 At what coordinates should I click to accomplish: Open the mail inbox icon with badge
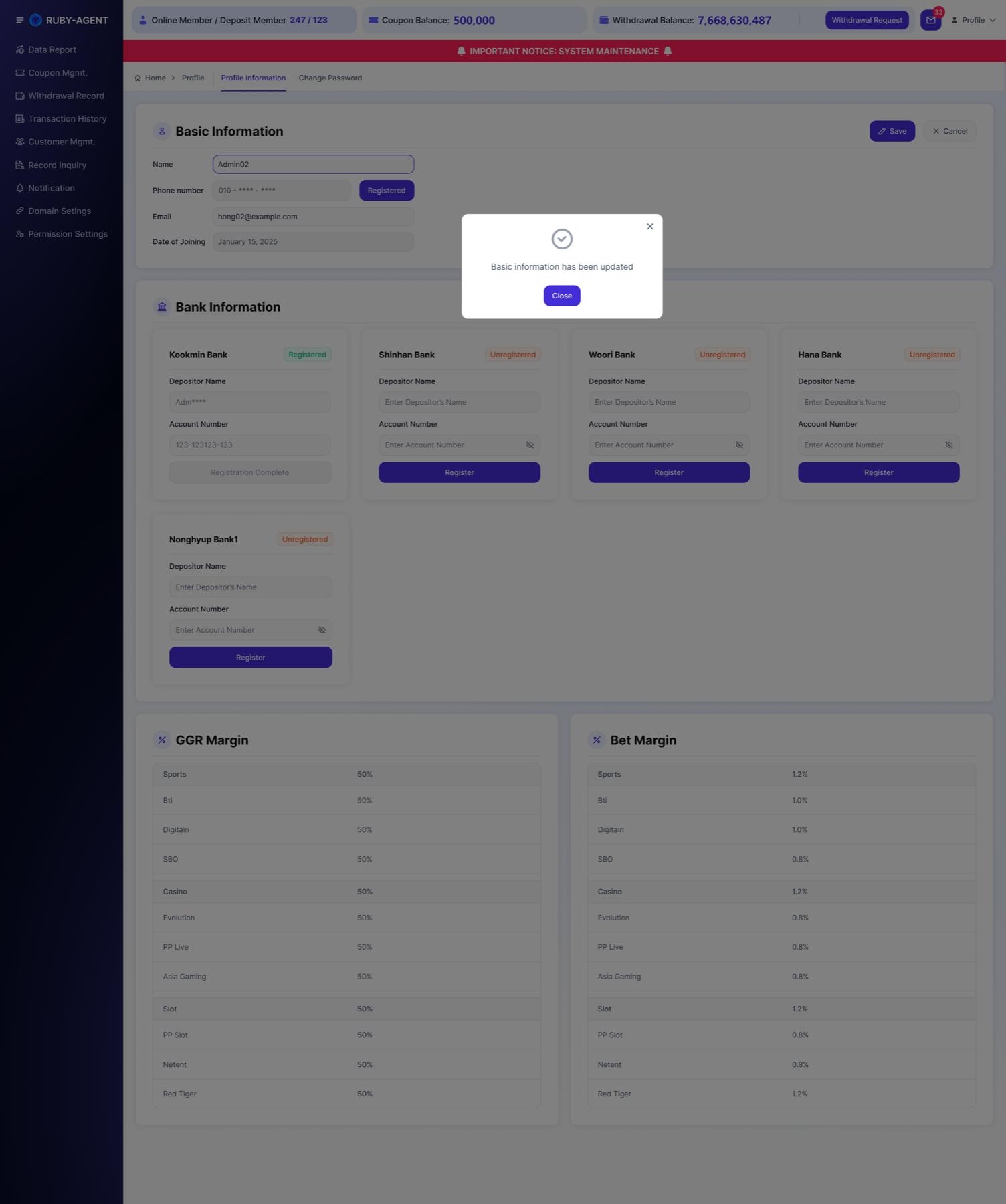[931, 20]
